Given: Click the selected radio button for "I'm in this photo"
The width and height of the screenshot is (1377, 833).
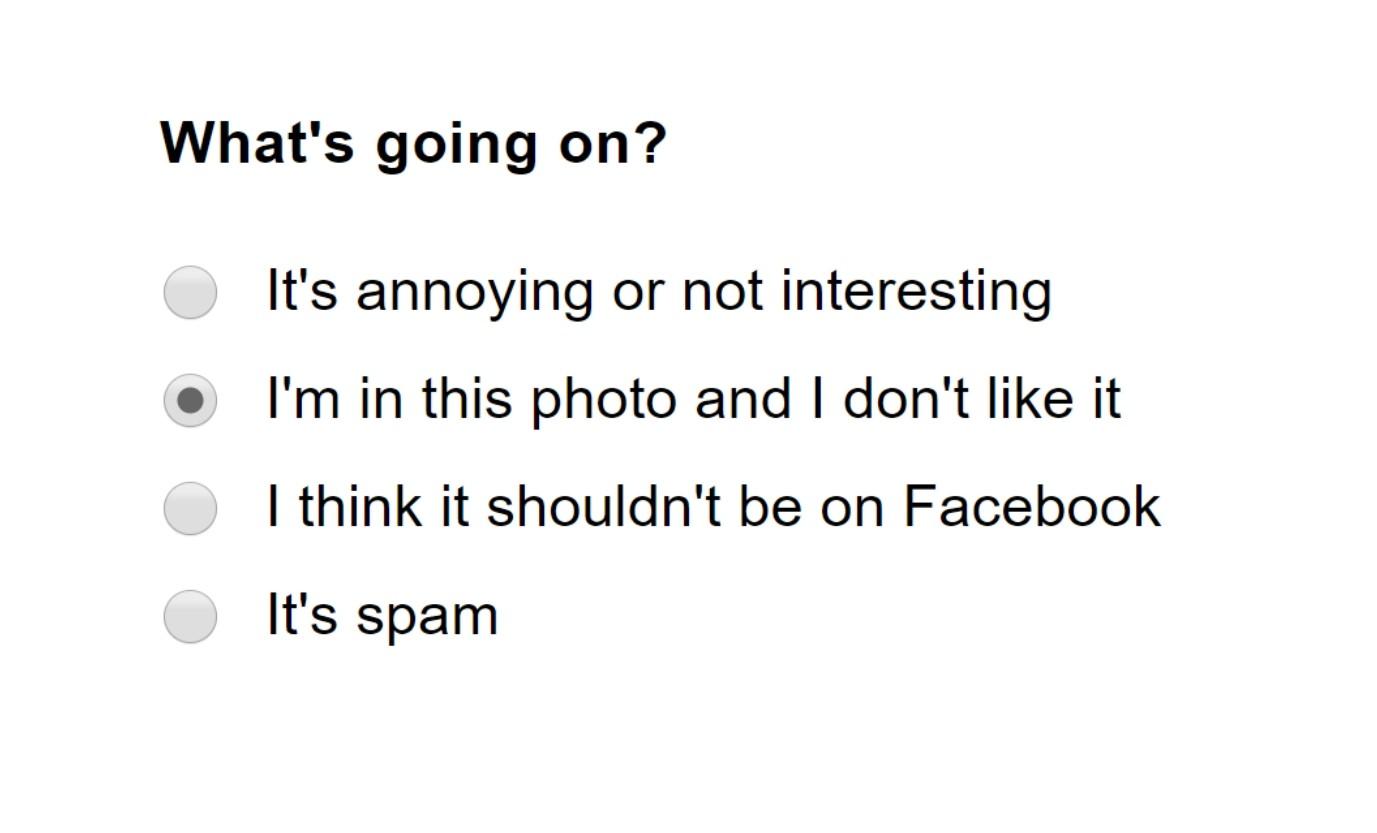Looking at the screenshot, I should tap(190, 400).
